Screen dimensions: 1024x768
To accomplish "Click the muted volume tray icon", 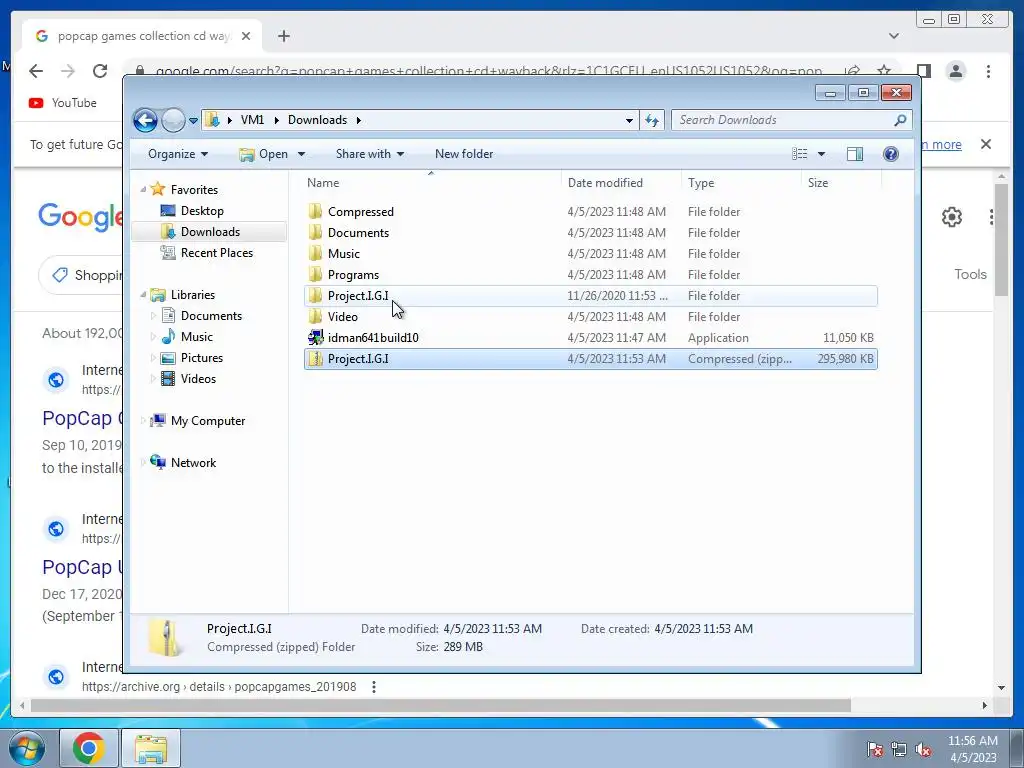I will tap(923, 749).
